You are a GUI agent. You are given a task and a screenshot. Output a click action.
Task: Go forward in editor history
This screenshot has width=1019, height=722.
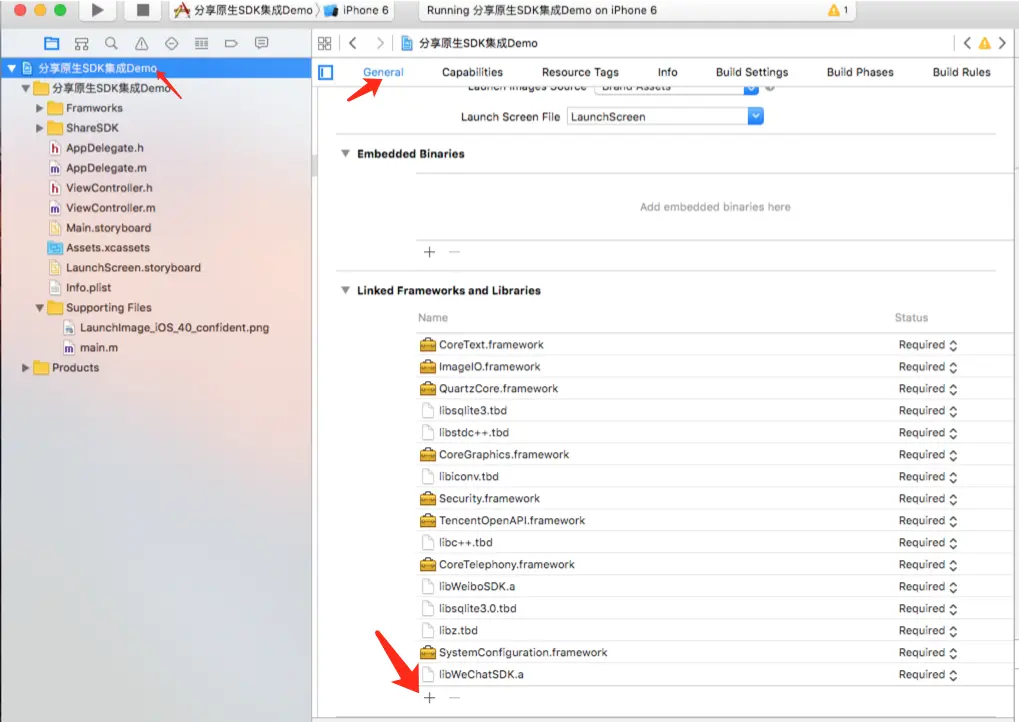(x=380, y=44)
